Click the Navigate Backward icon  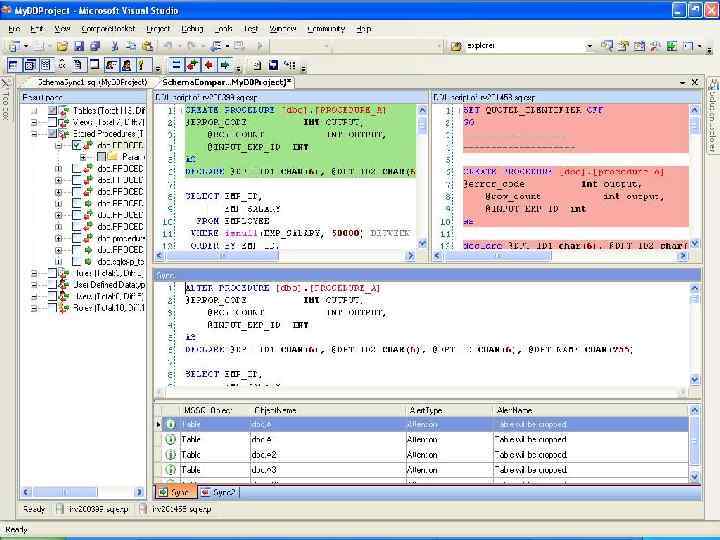click(x=215, y=46)
